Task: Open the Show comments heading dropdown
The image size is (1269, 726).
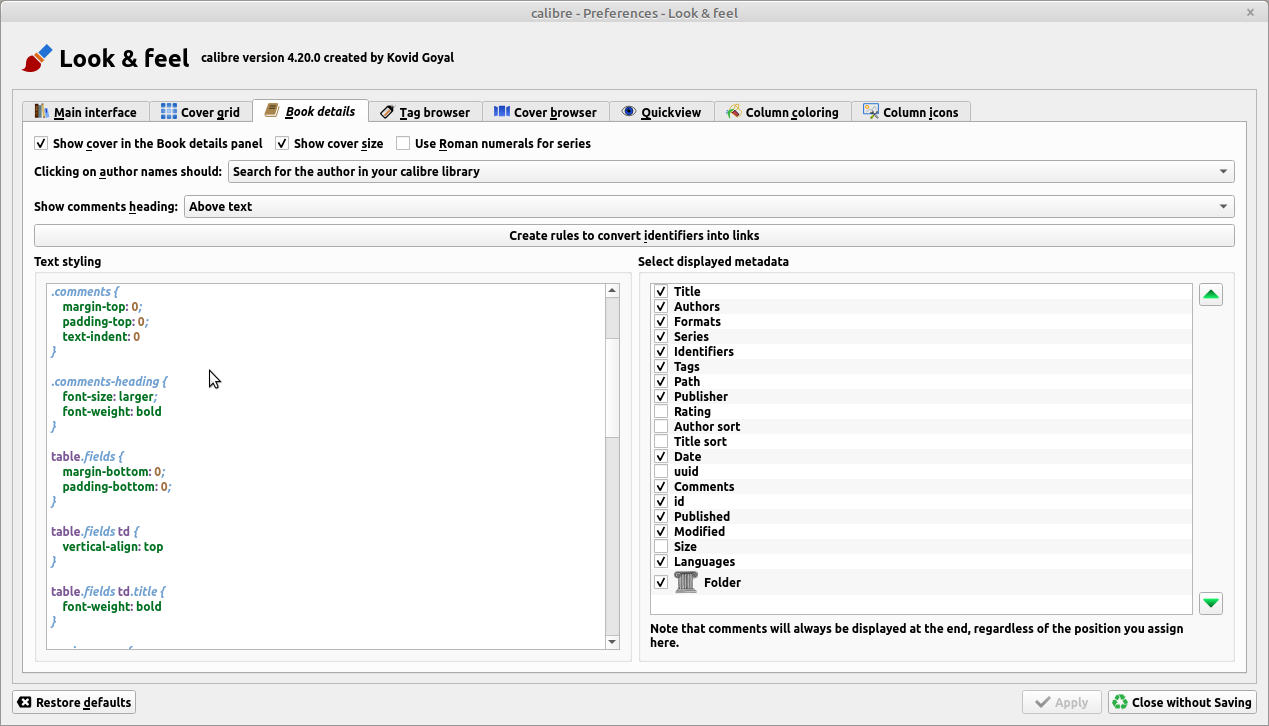Action: [709, 206]
